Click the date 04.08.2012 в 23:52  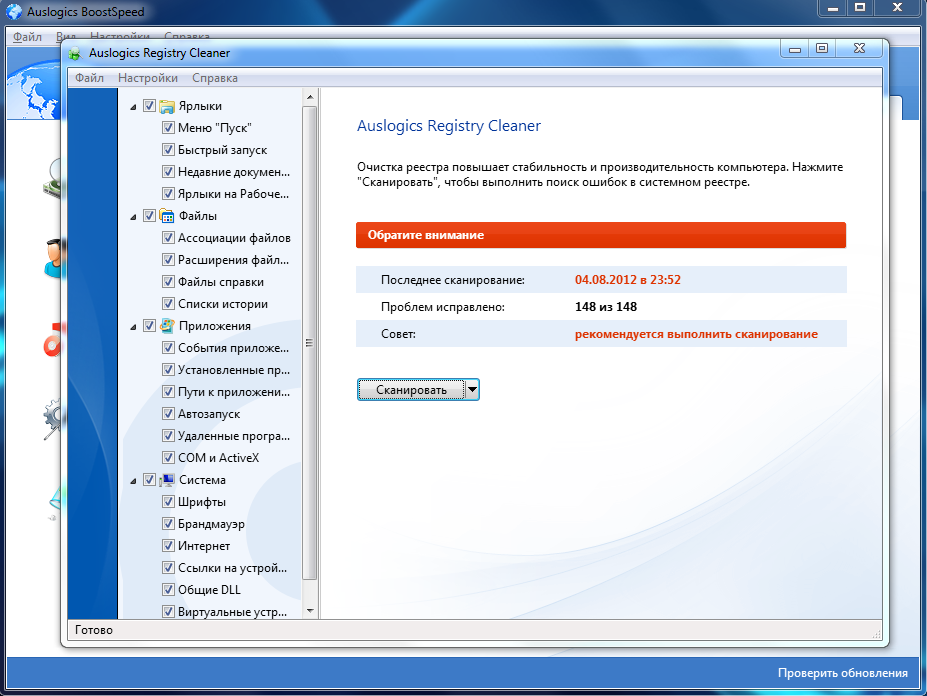627,280
